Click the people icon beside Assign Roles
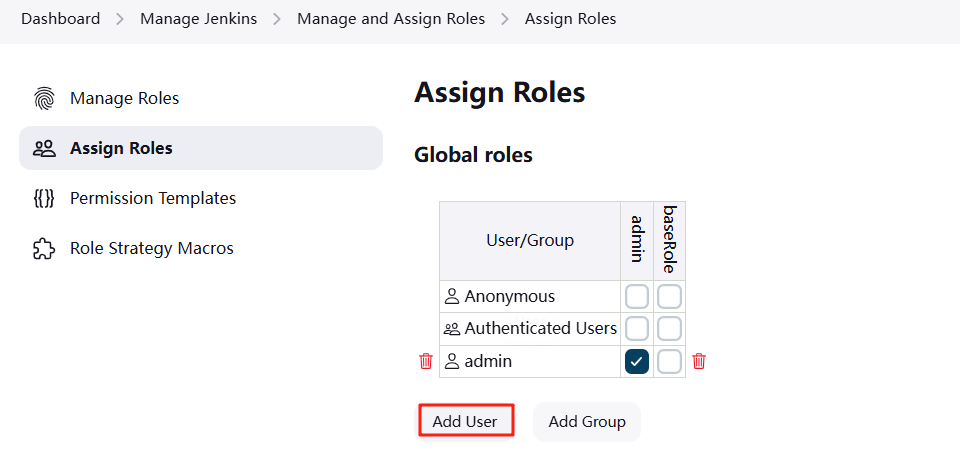The image size is (960, 471). [x=44, y=148]
